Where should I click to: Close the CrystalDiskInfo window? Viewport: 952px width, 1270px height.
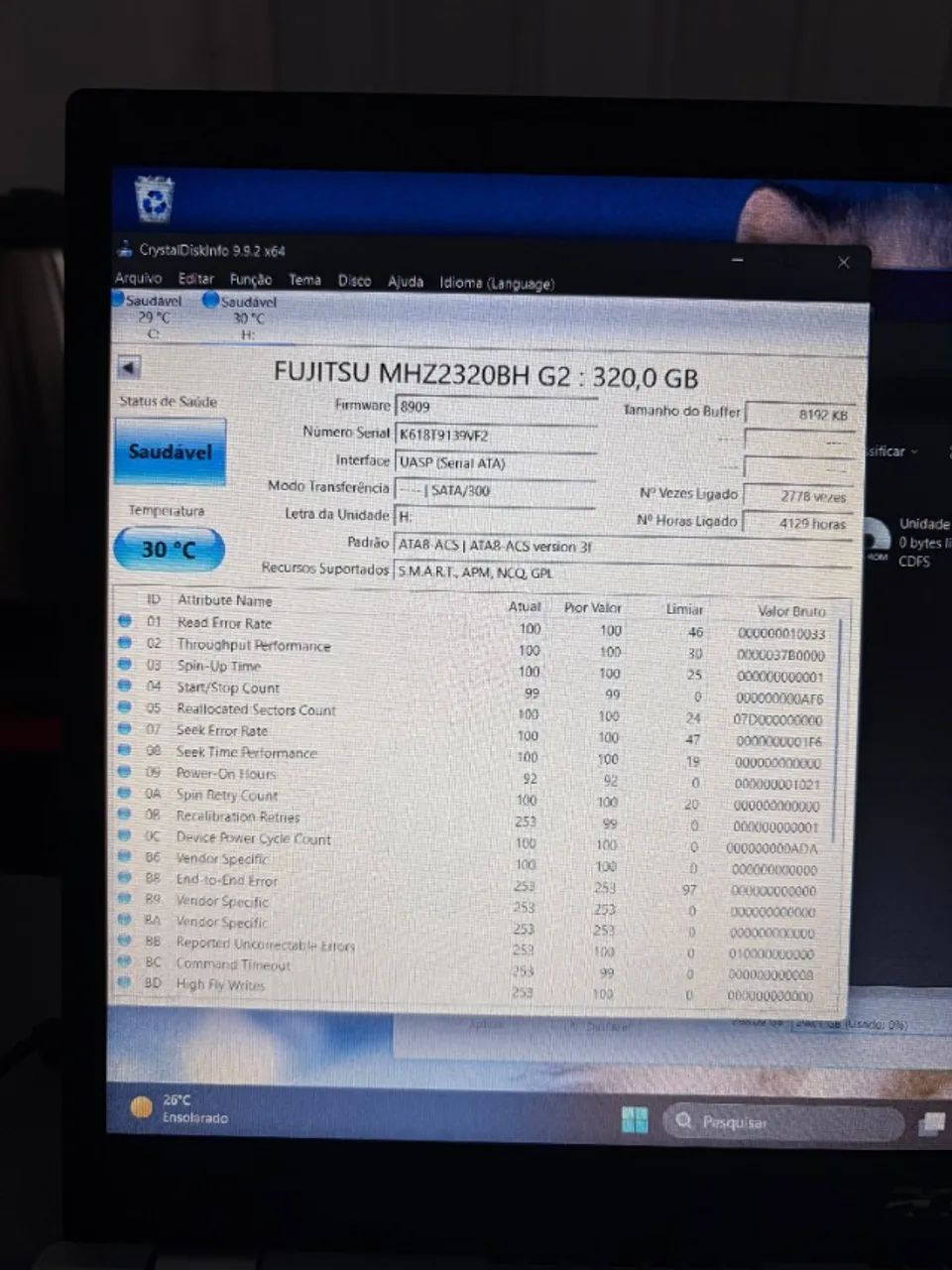click(x=843, y=262)
